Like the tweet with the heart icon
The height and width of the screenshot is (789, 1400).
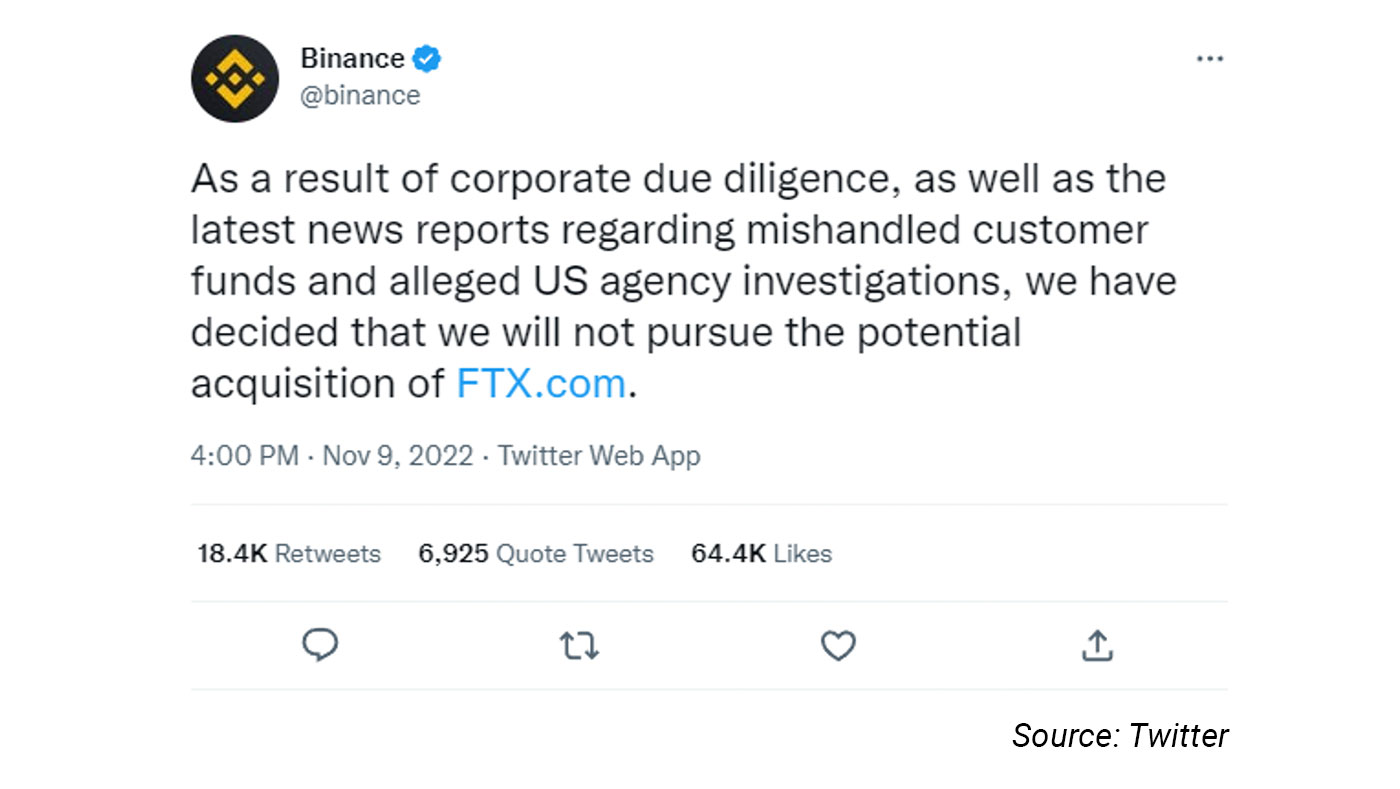coord(838,646)
